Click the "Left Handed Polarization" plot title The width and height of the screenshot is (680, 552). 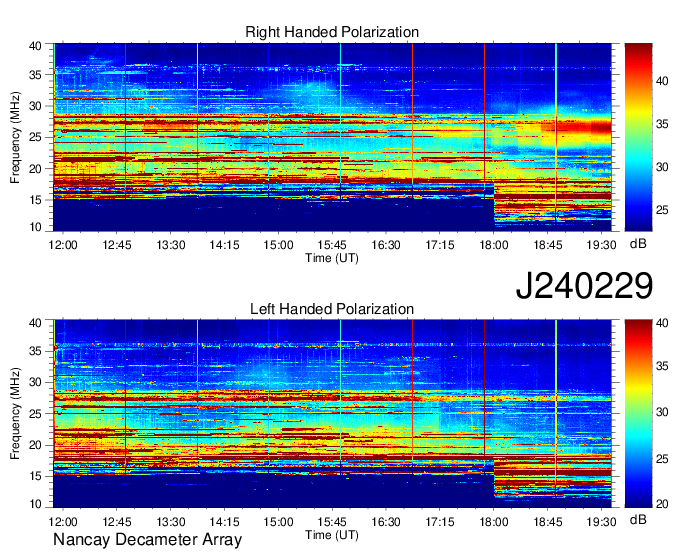(332, 309)
